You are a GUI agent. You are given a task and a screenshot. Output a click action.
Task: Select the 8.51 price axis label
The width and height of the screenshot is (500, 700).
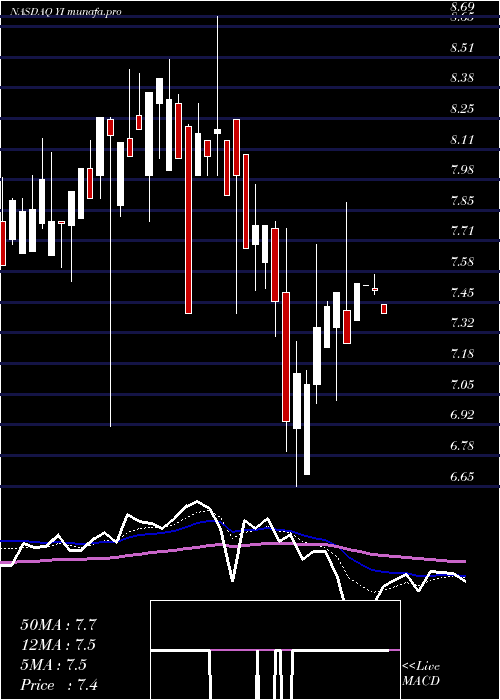[462, 48]
